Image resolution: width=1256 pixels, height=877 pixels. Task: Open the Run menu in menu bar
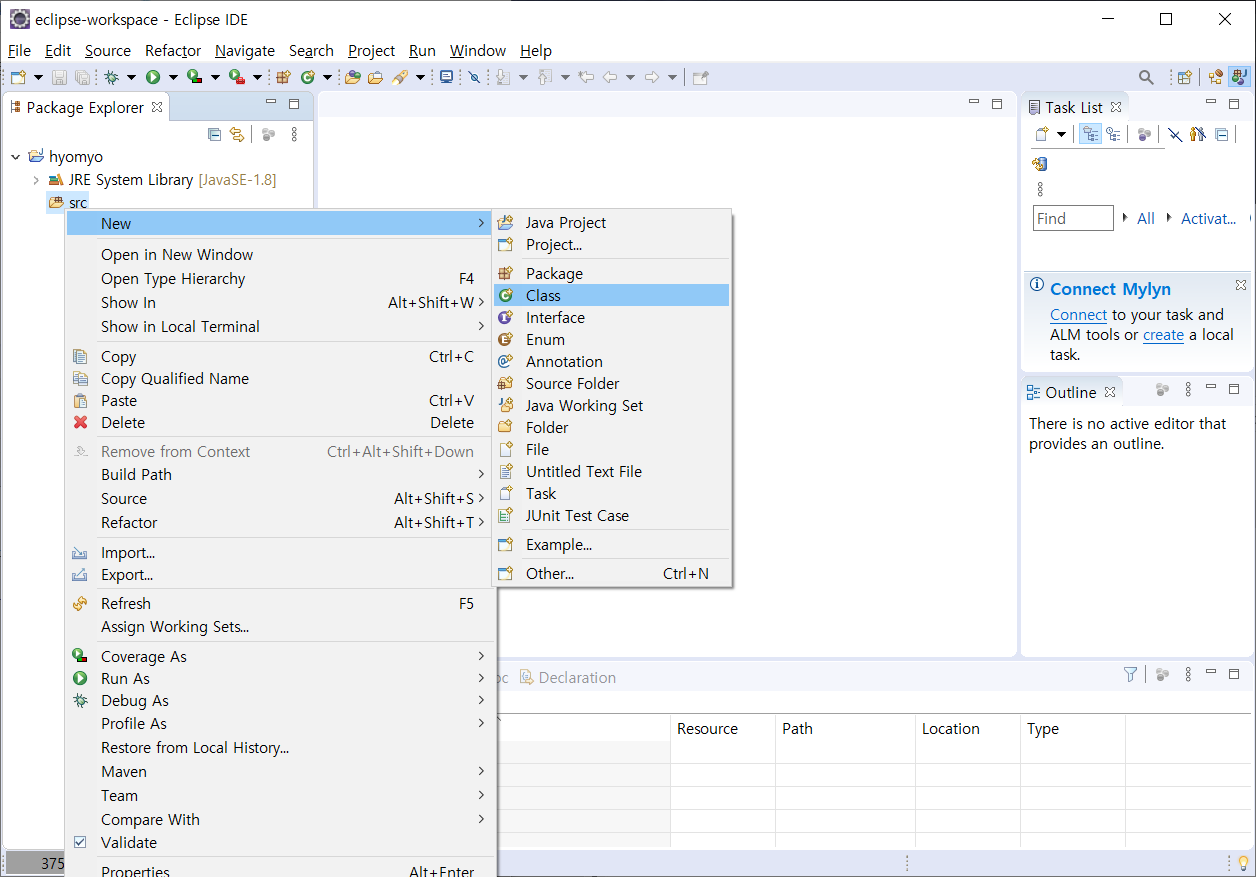click(x=422, y=50)
